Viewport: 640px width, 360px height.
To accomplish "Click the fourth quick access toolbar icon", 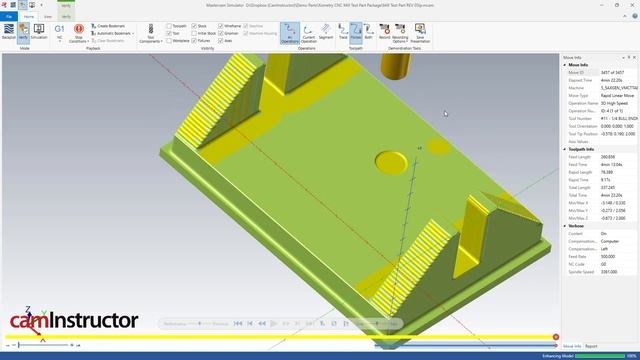I will point(32,5).
